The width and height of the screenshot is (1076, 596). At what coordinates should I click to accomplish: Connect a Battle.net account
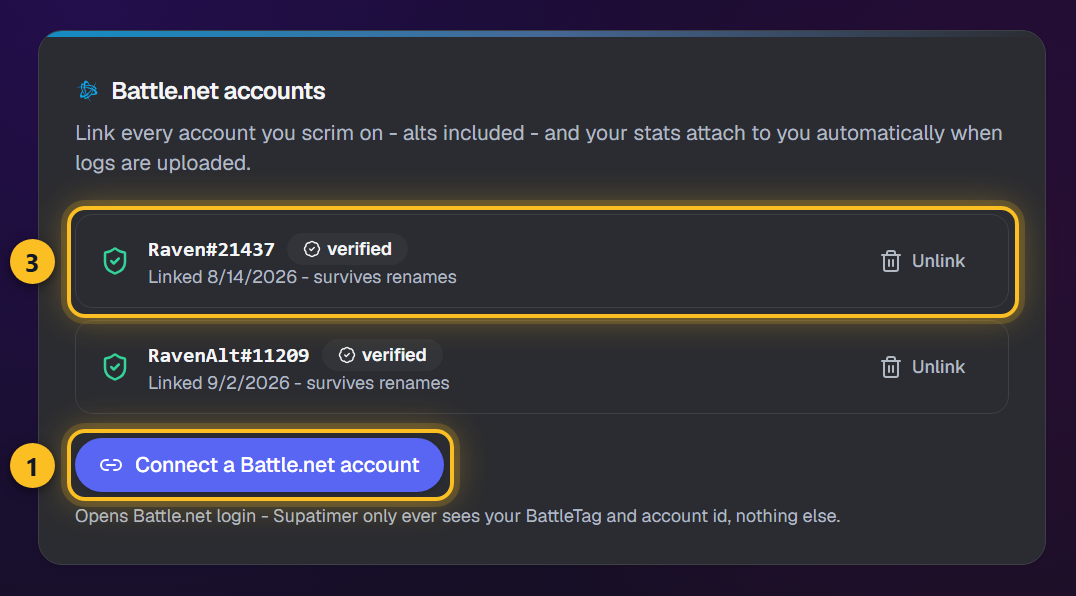(x=259, y=465)
